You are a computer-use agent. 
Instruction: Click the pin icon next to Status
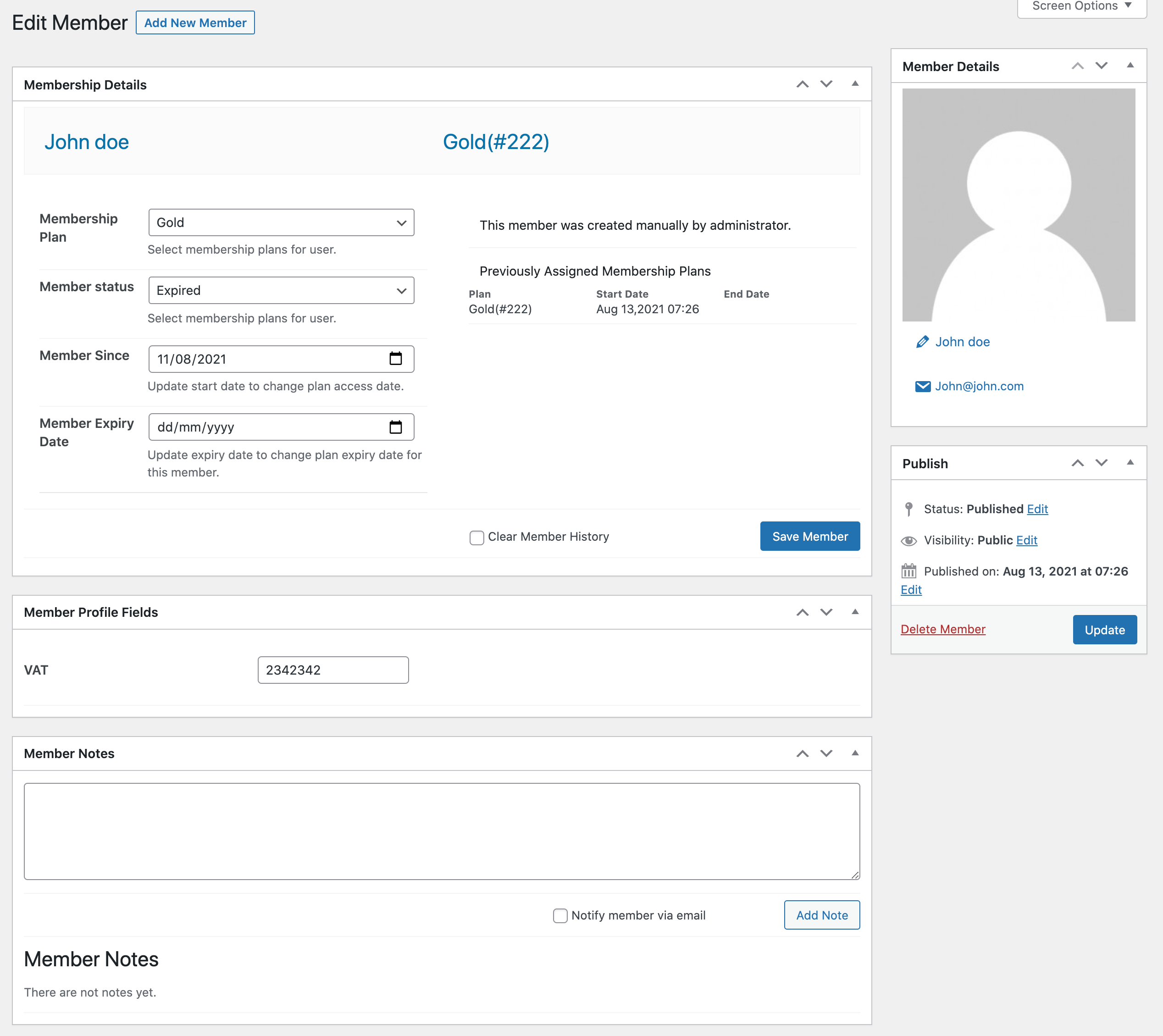(909, 509)
